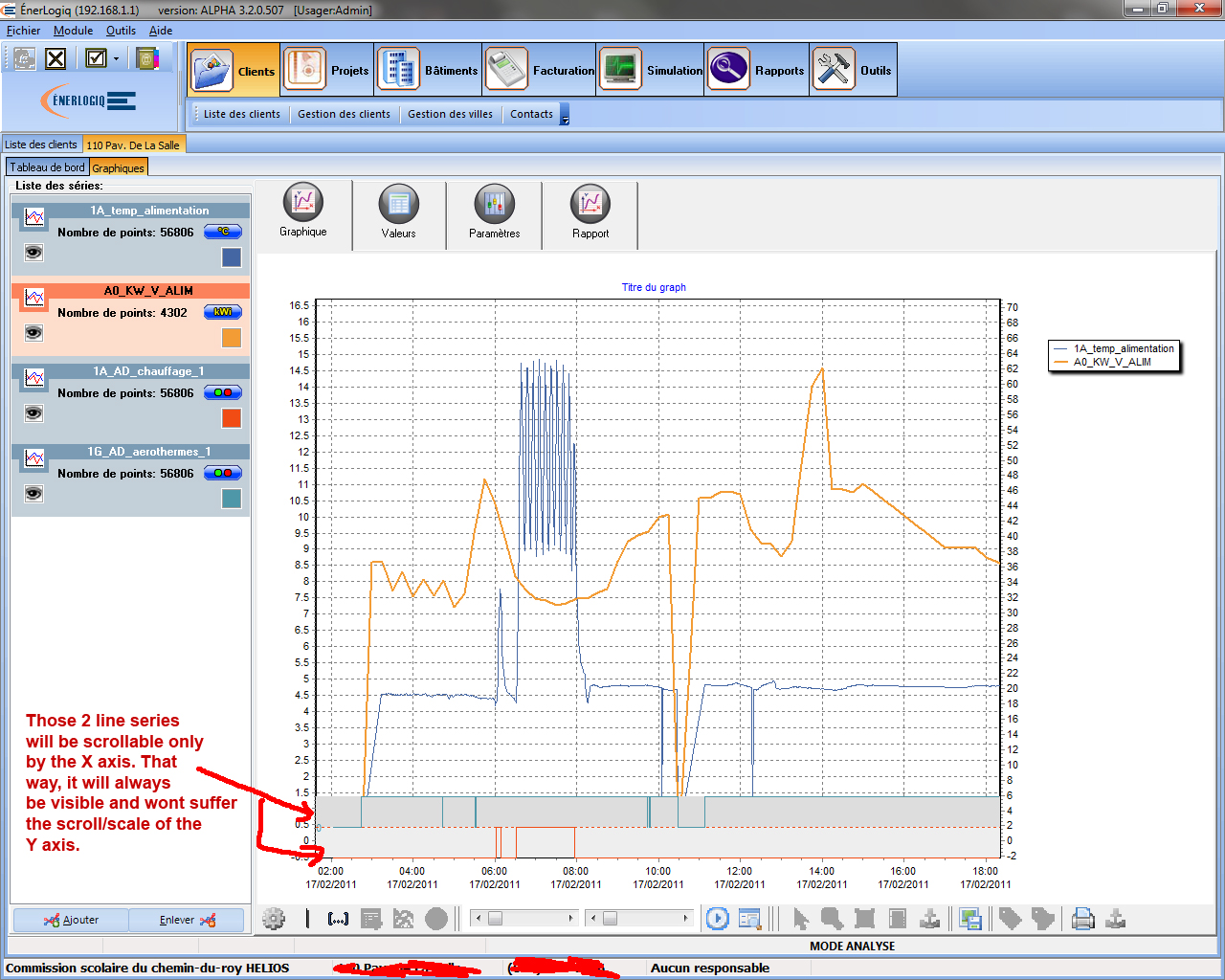Click the black X toolbar icon

(56, 58)
